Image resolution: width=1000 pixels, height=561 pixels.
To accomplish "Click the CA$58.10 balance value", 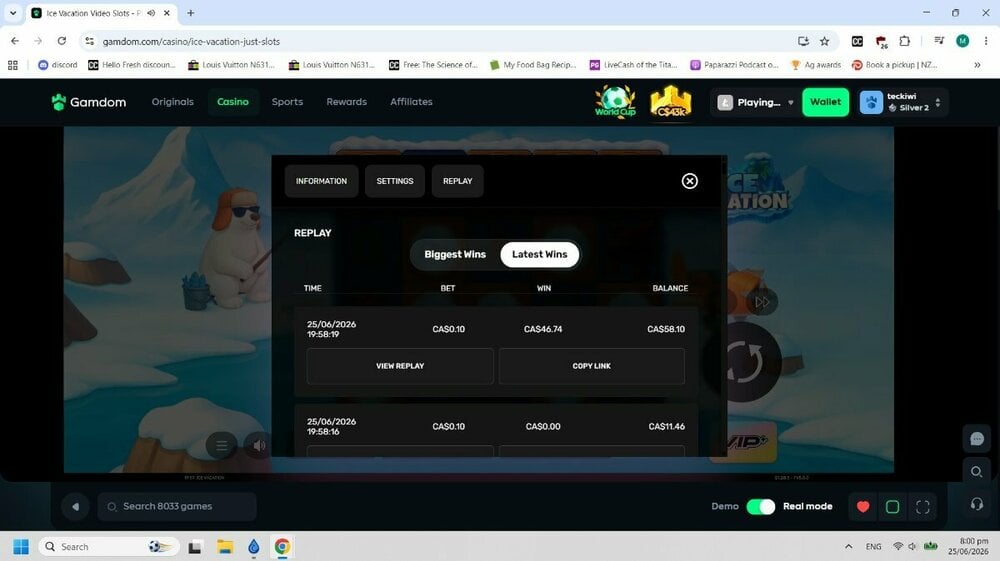I will coord(666,330).
